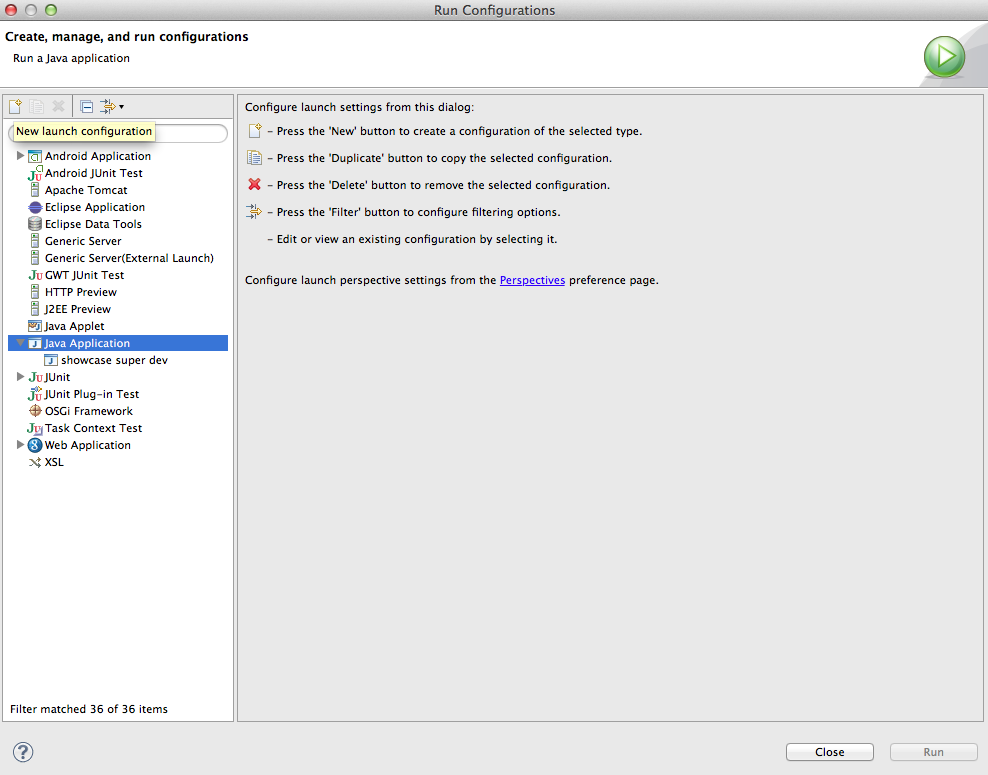Select Android JUnit Test entry
Image resolution: width=988 pixels, height=775 pixels.
coord(93,173)
